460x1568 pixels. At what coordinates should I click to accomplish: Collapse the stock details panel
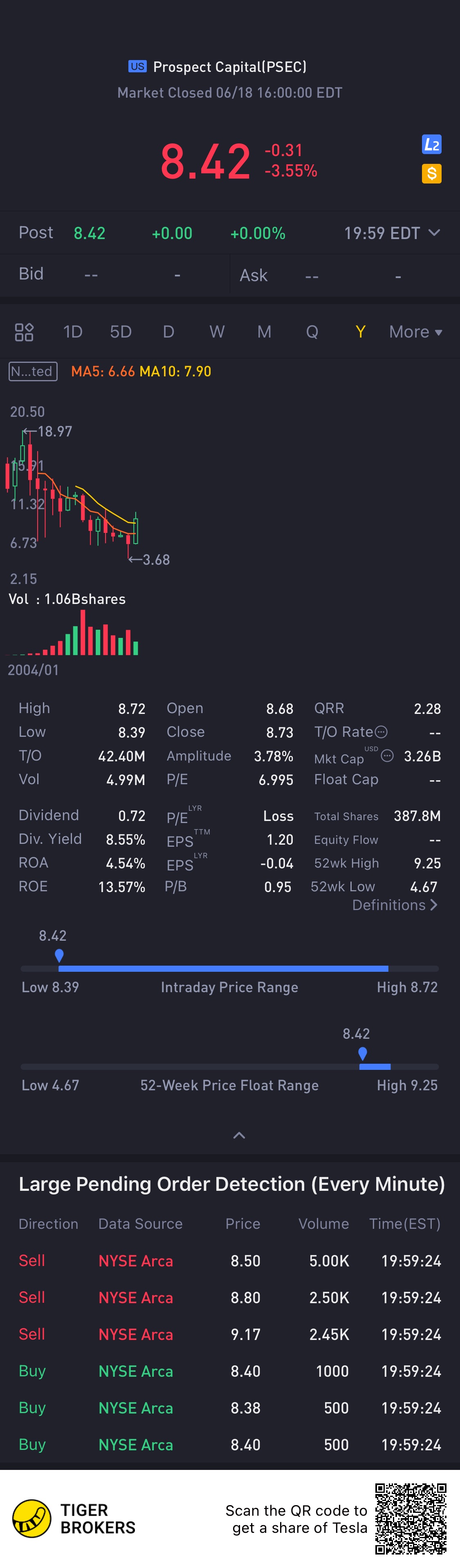coord(239,1135)
